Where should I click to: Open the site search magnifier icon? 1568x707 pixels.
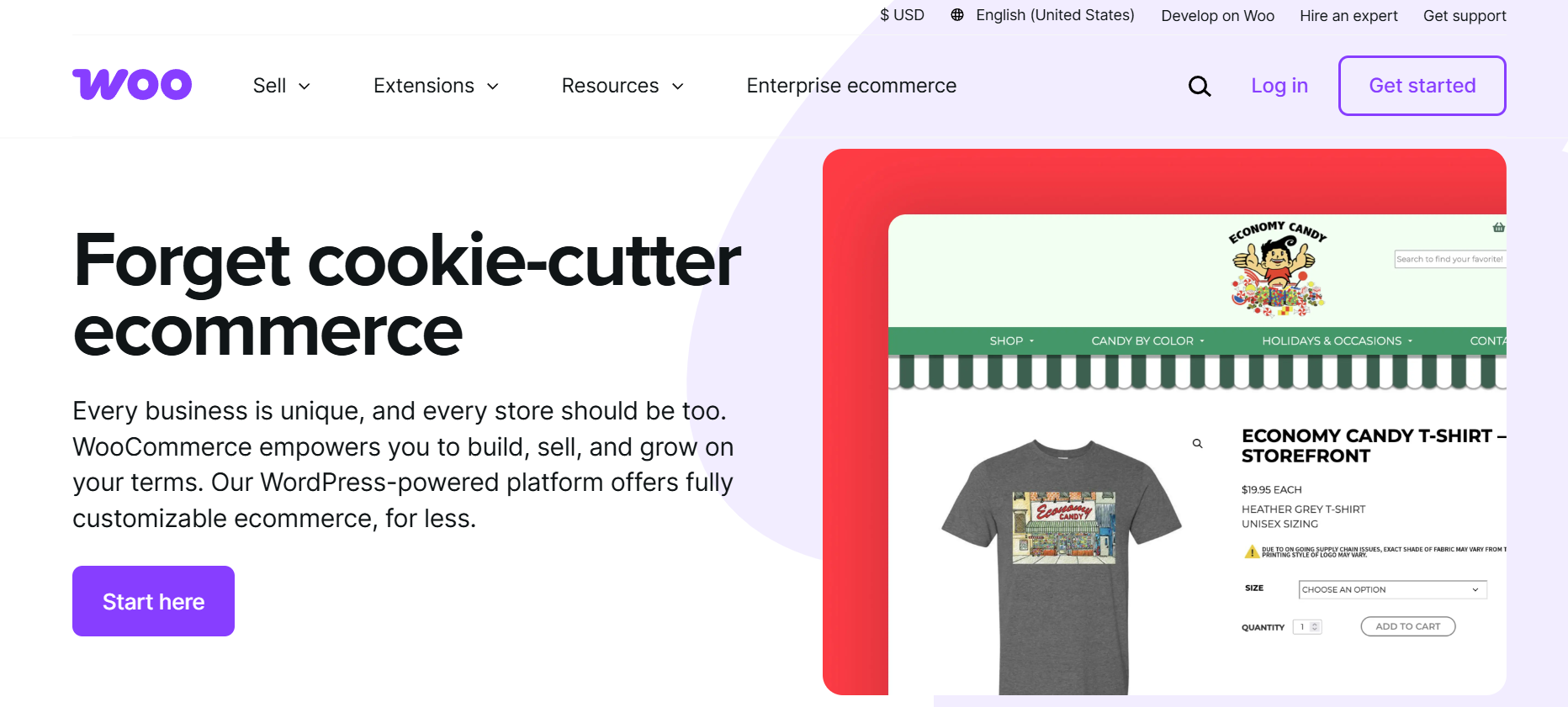(x=1200, y=86)
